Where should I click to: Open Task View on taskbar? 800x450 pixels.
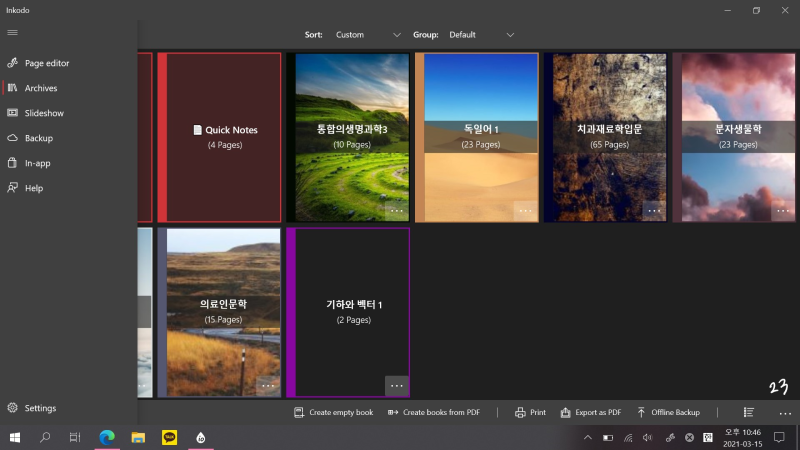(x=75, y=437)
